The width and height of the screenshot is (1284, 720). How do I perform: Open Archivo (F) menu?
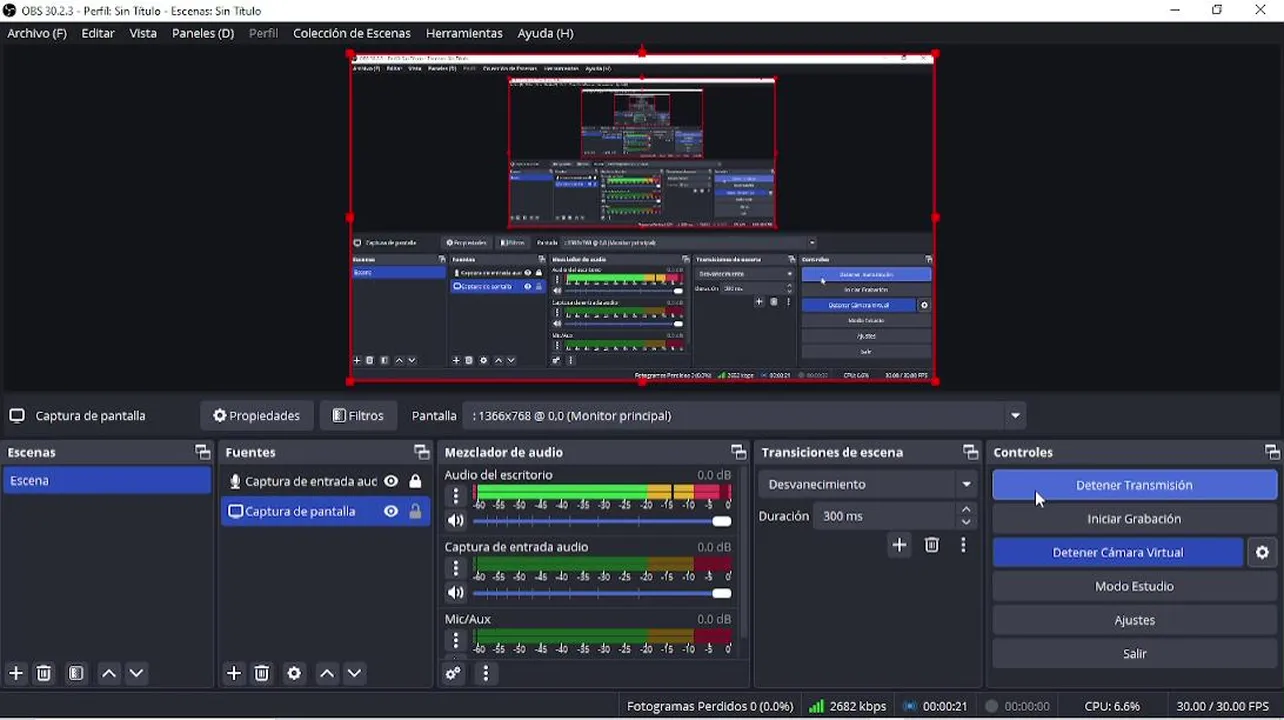pyautogui.click(x=37, y=33)
